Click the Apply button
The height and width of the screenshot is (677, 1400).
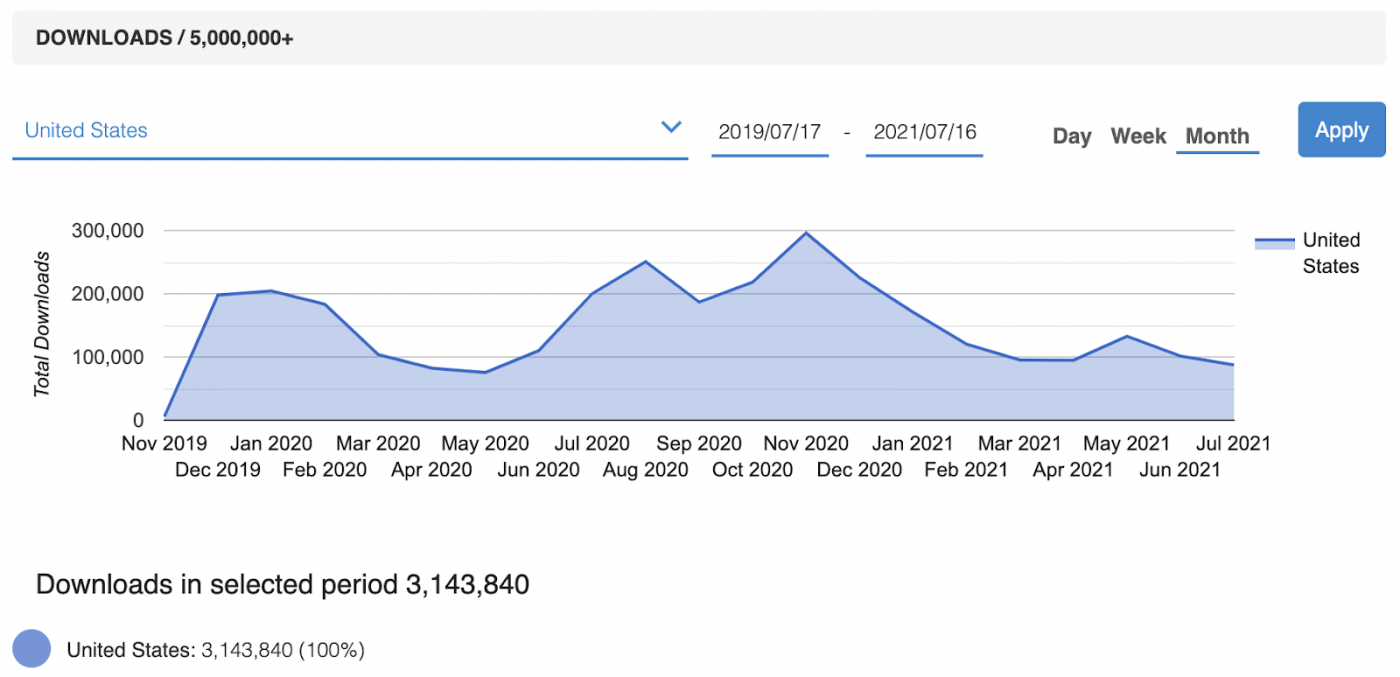click(1342, 130)
